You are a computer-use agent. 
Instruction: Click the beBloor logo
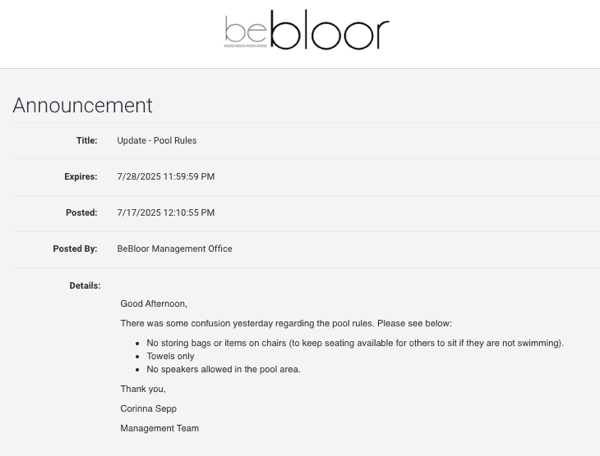click(307, 30)
